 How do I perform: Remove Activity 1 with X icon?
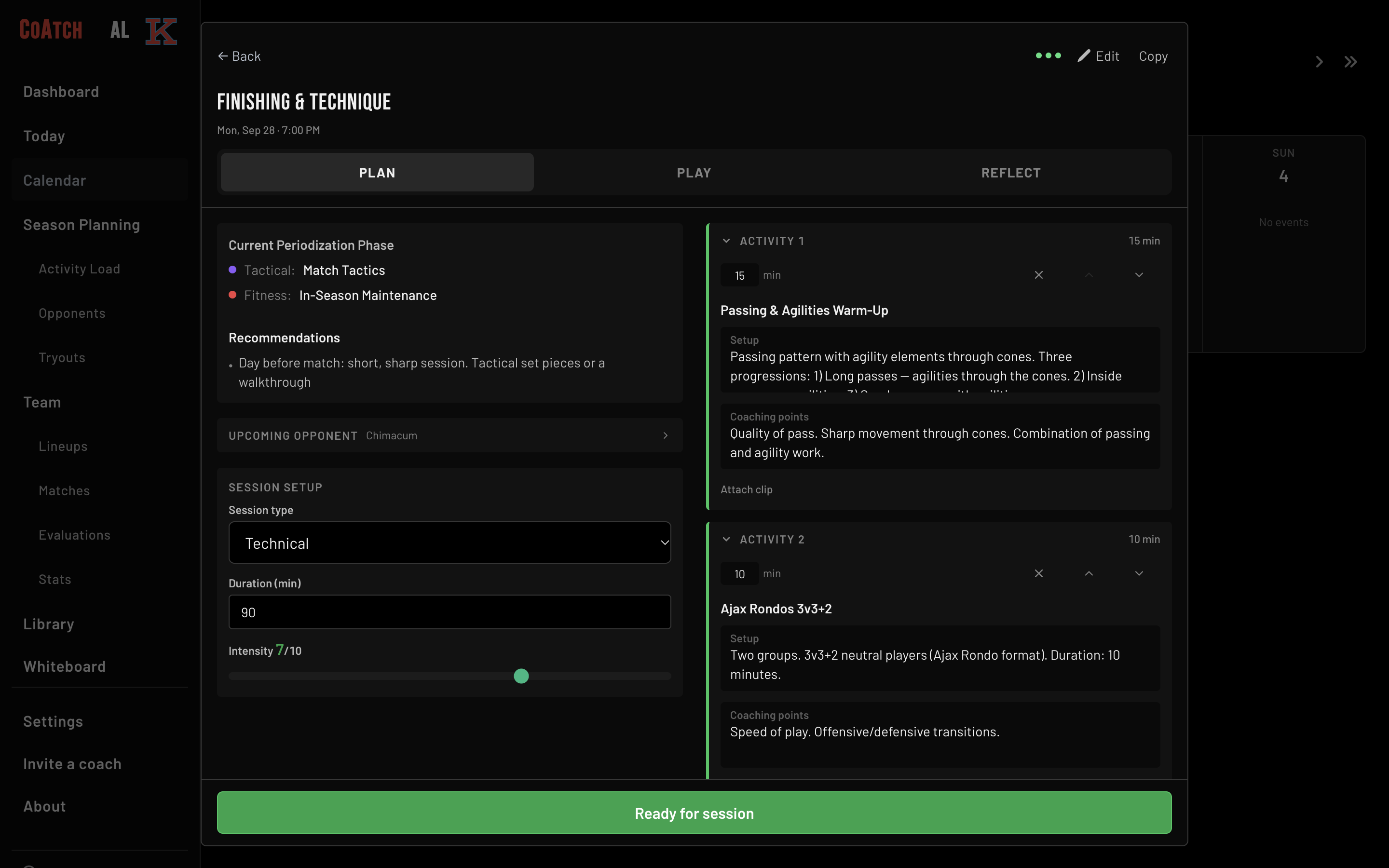pyautogui.click(x=1039, y=275)
